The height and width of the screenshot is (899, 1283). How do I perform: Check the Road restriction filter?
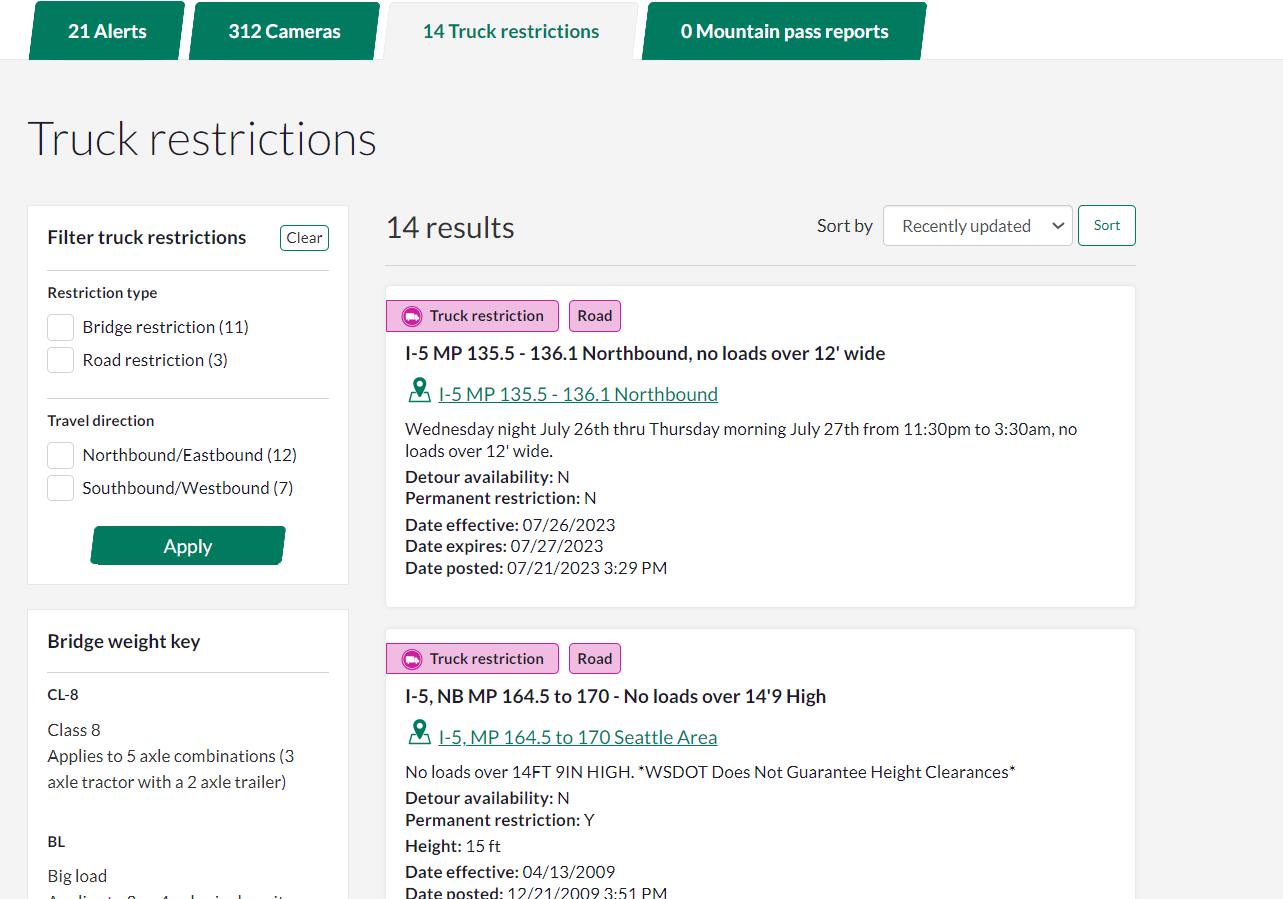click(61, 360)
